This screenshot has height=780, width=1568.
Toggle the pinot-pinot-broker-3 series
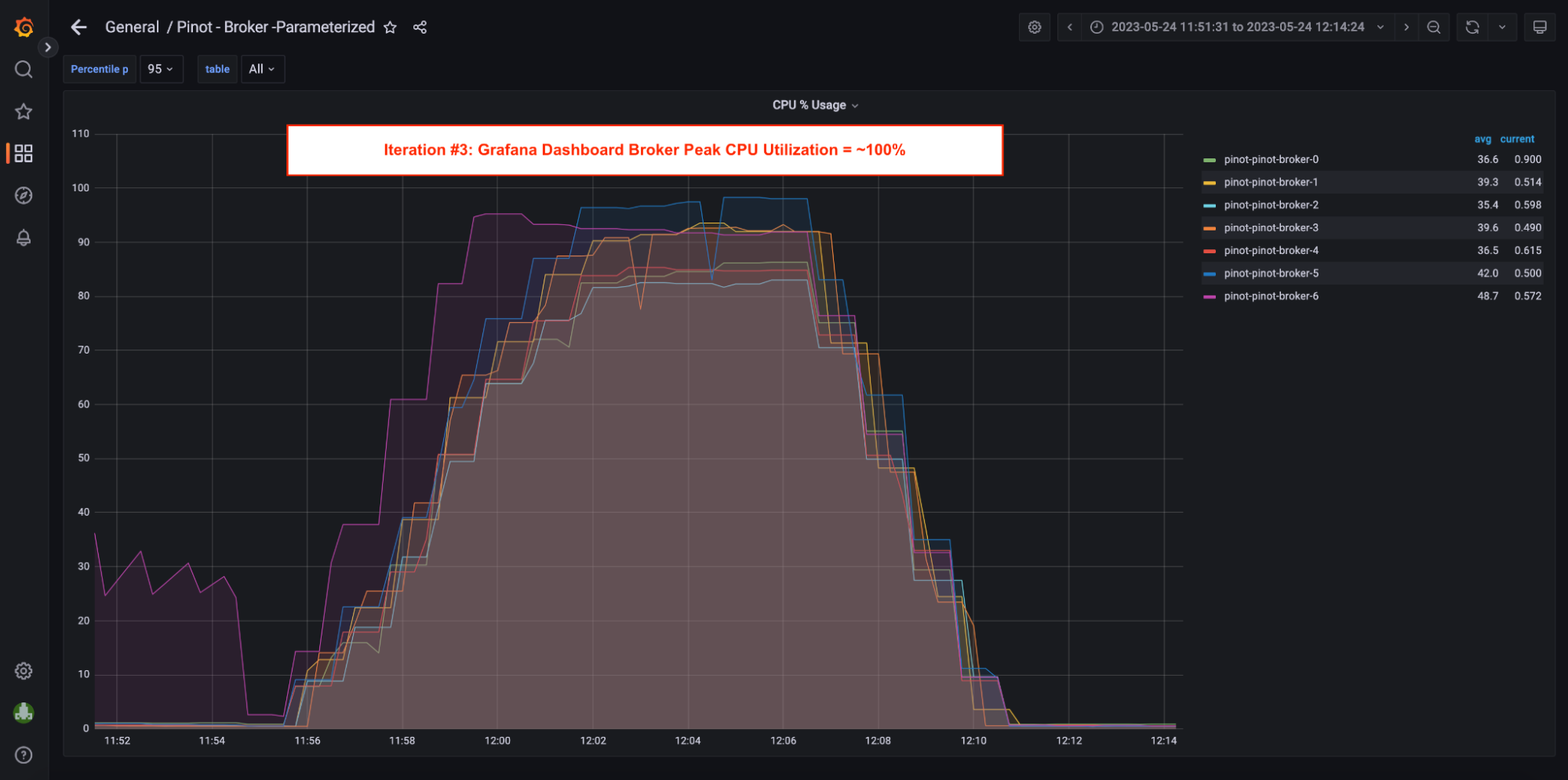(1271, 227)
